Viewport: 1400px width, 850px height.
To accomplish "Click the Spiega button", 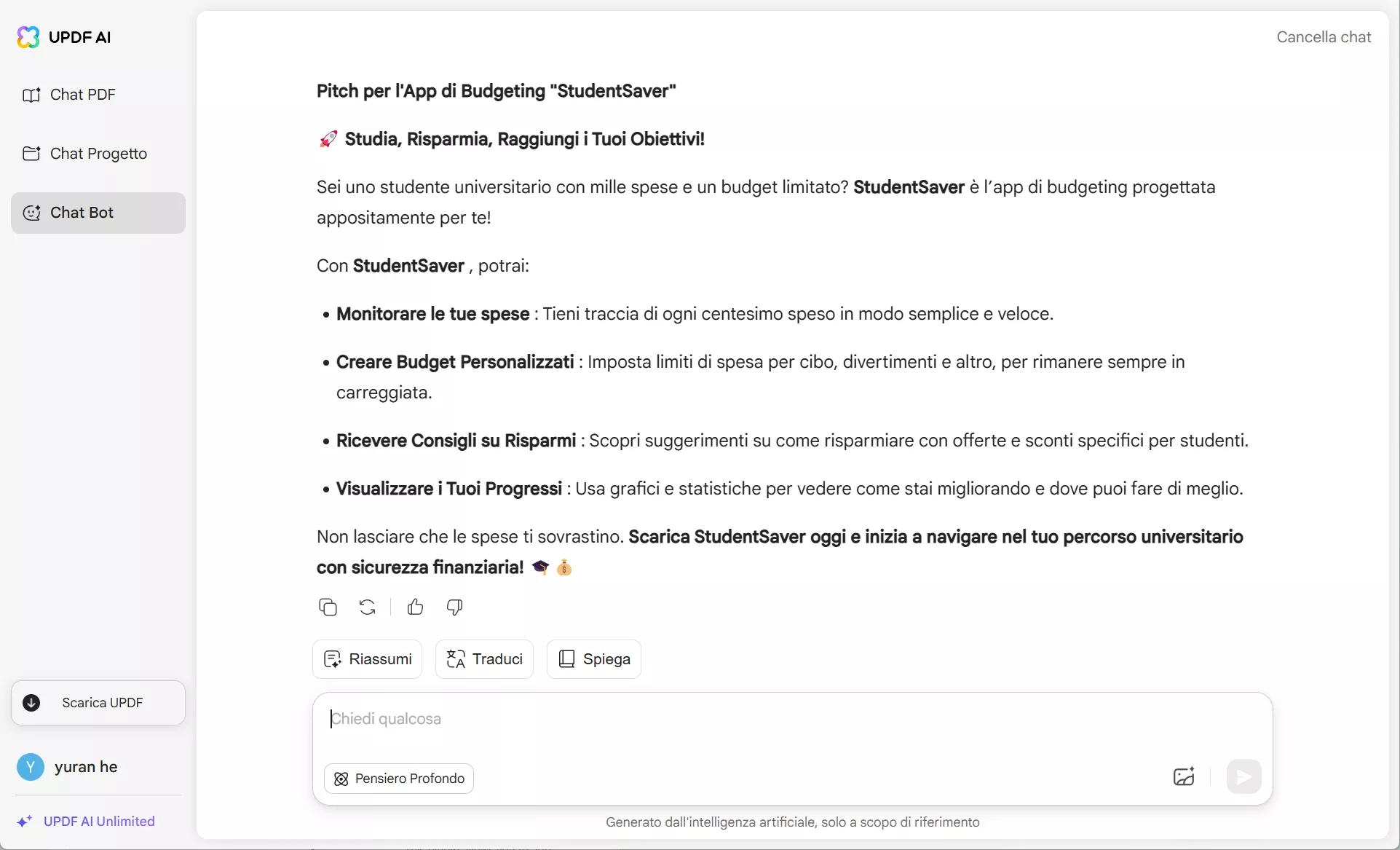I will [x=594, y=659].
